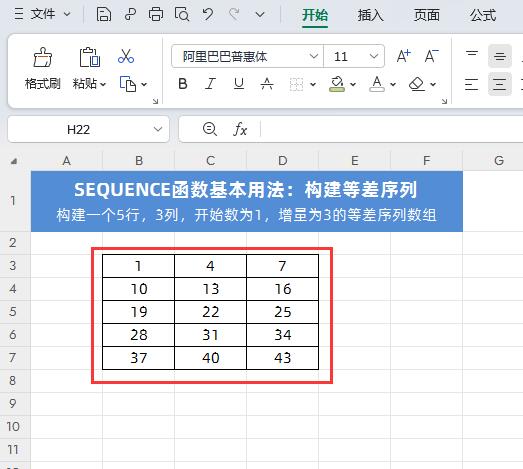
Task: Expand the Name Box dropdown arrow
Action: point(158,129)
